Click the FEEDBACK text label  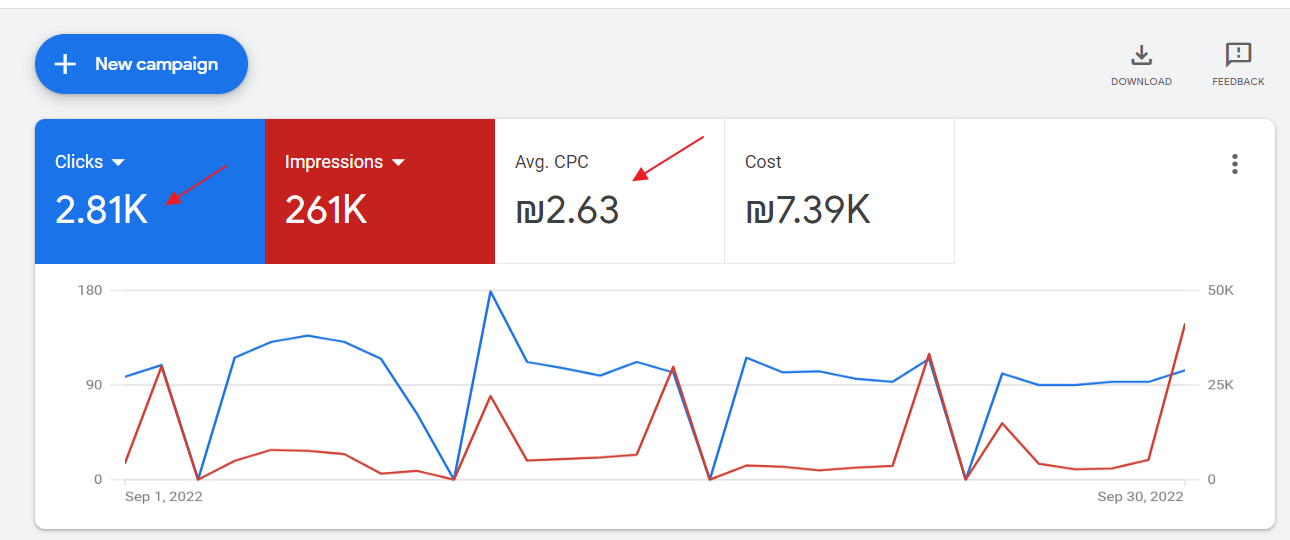click(1238, 82)
